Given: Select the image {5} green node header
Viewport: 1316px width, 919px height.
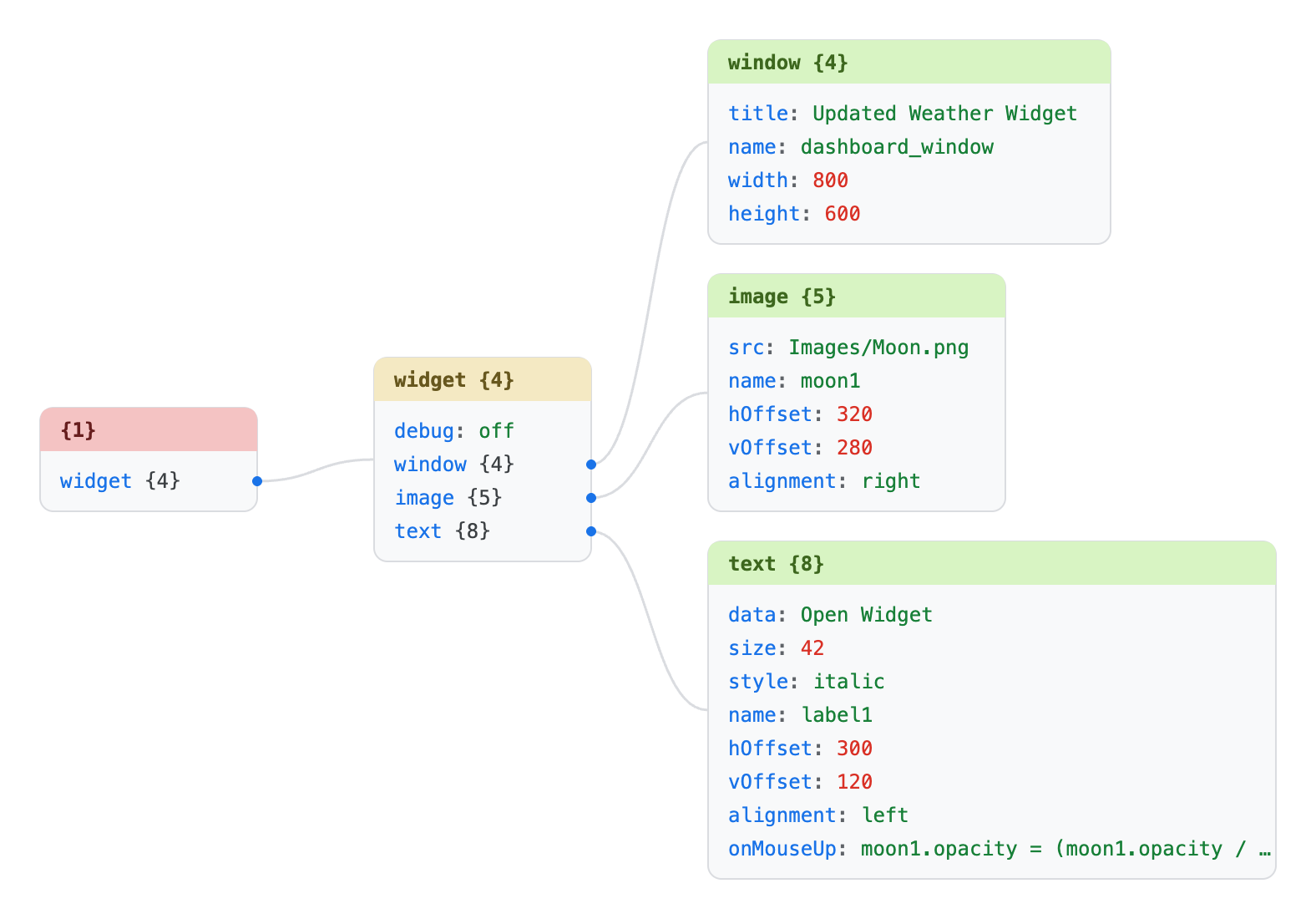Looking at the screenshot, I should tap(857, 297).
